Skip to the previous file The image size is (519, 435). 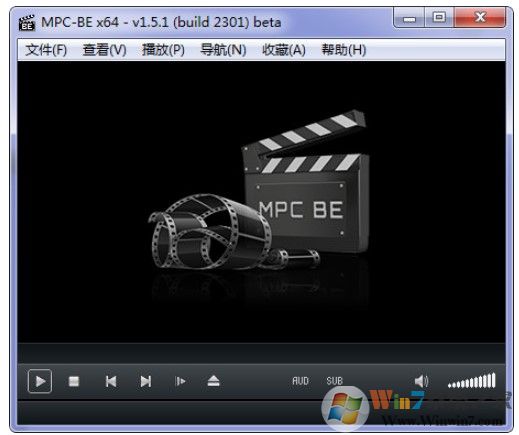point(111,381)
